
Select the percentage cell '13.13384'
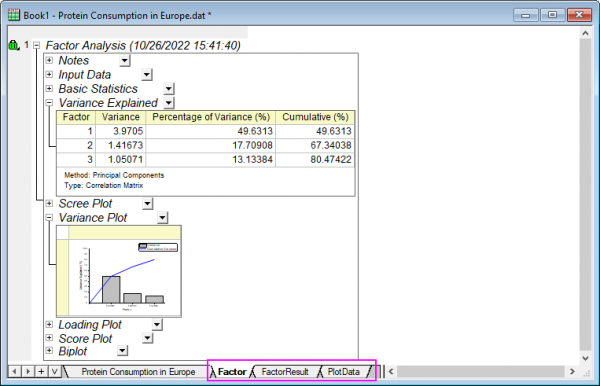tap(211, 160)
